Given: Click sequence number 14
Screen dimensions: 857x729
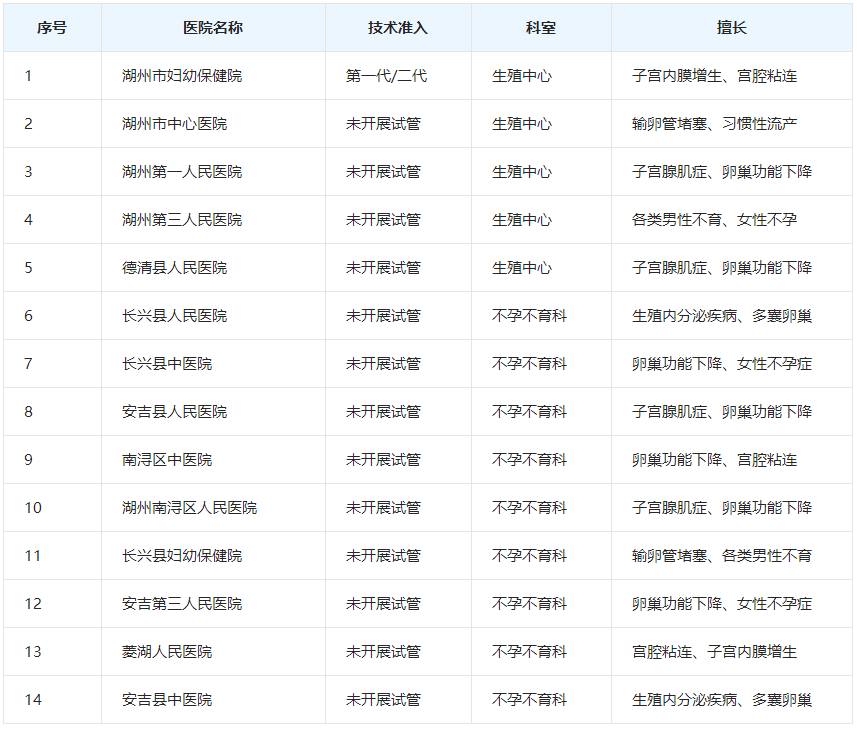Looking at the screenshot, I should [x=33, y=700].
